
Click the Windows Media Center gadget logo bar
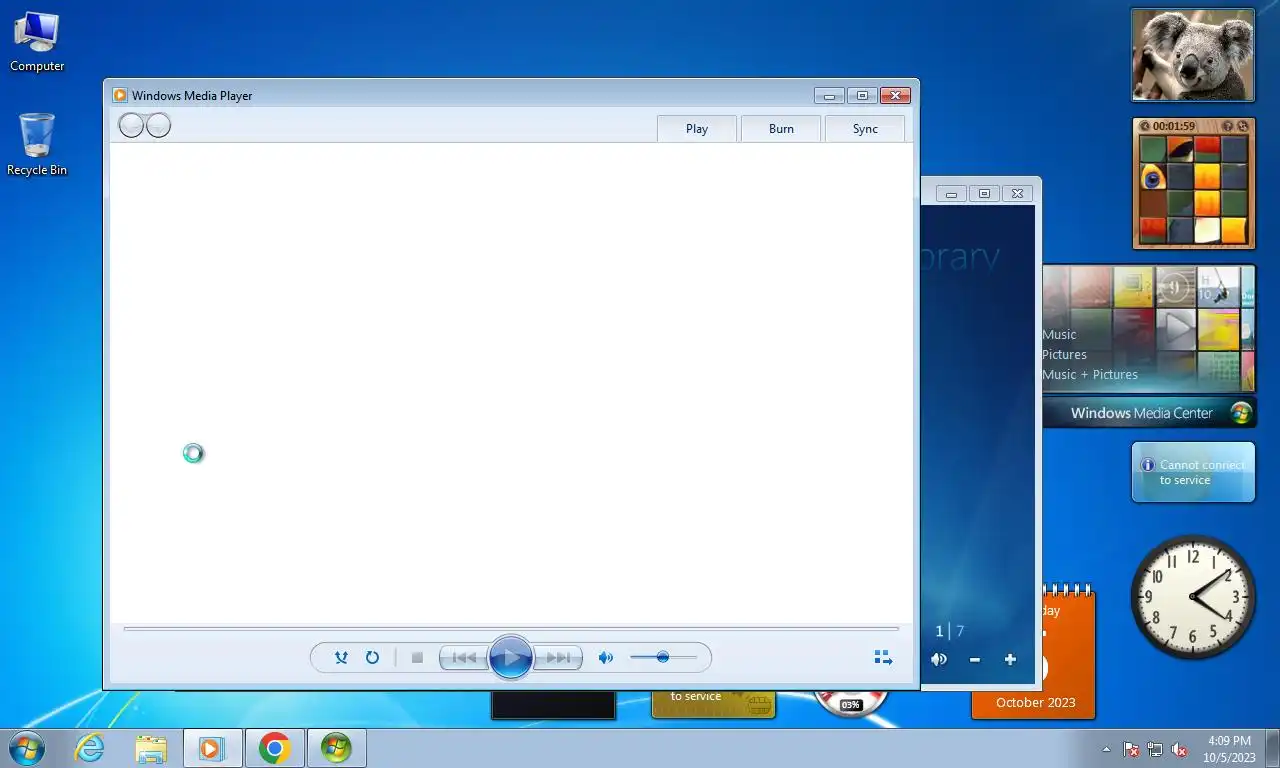(x=1148, y=413)
